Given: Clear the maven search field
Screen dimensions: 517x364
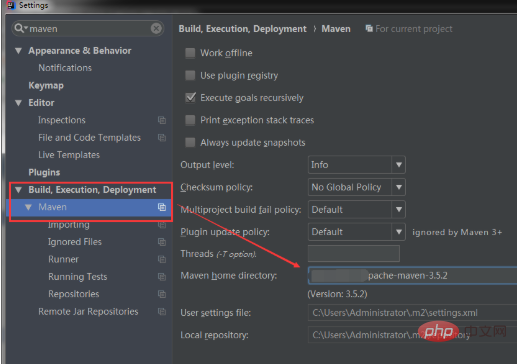Looking at the screenshot, I should [156, 29].
